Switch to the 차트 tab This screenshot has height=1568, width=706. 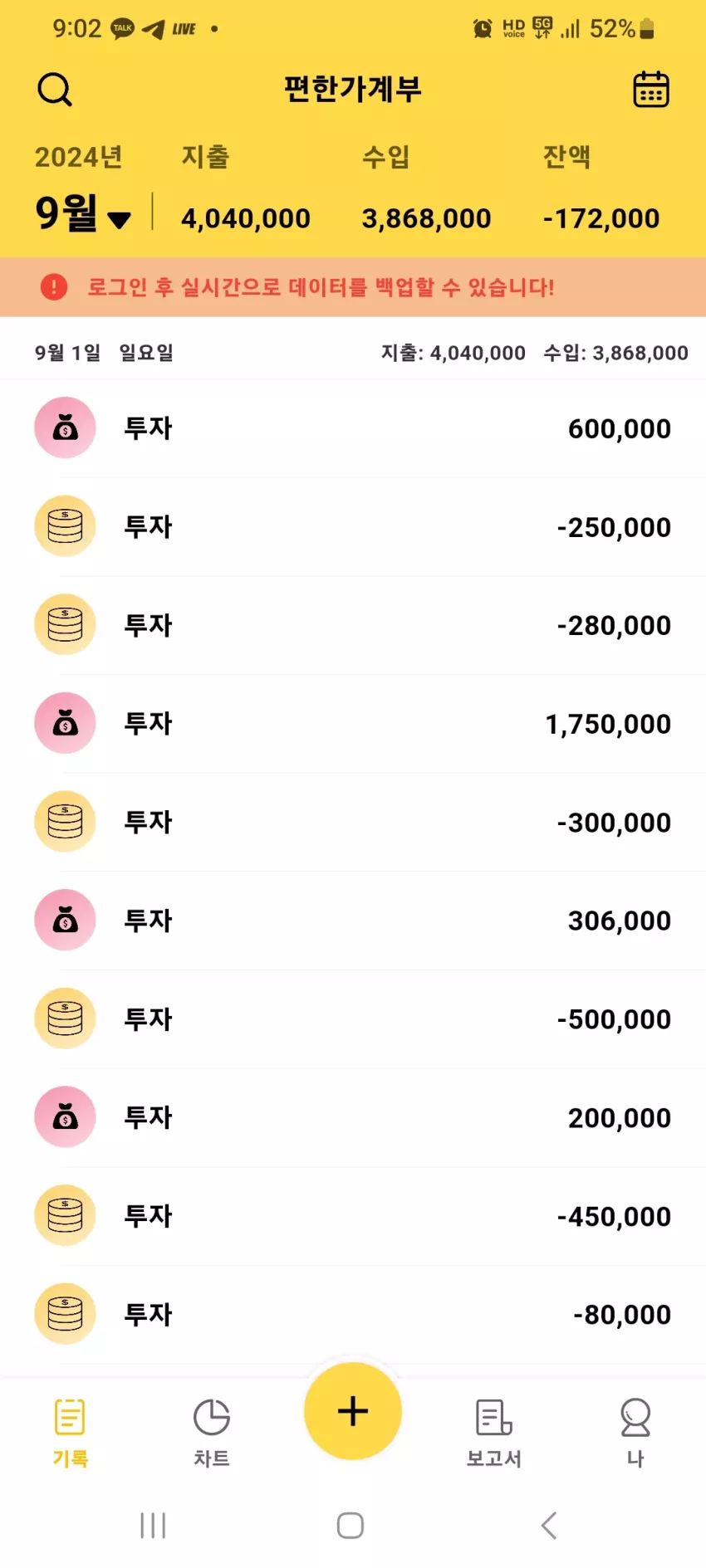[212, 1433]
